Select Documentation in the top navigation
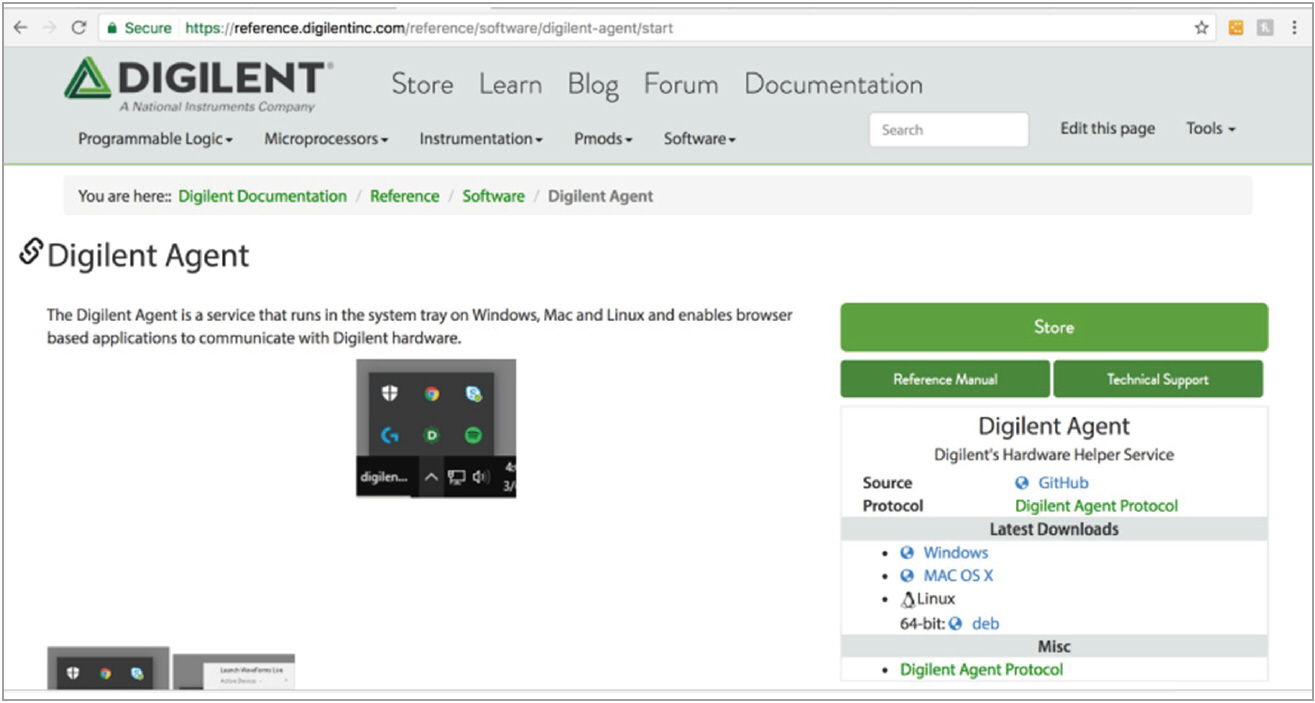Screen dimensions: 1315x703 [833, 84]
